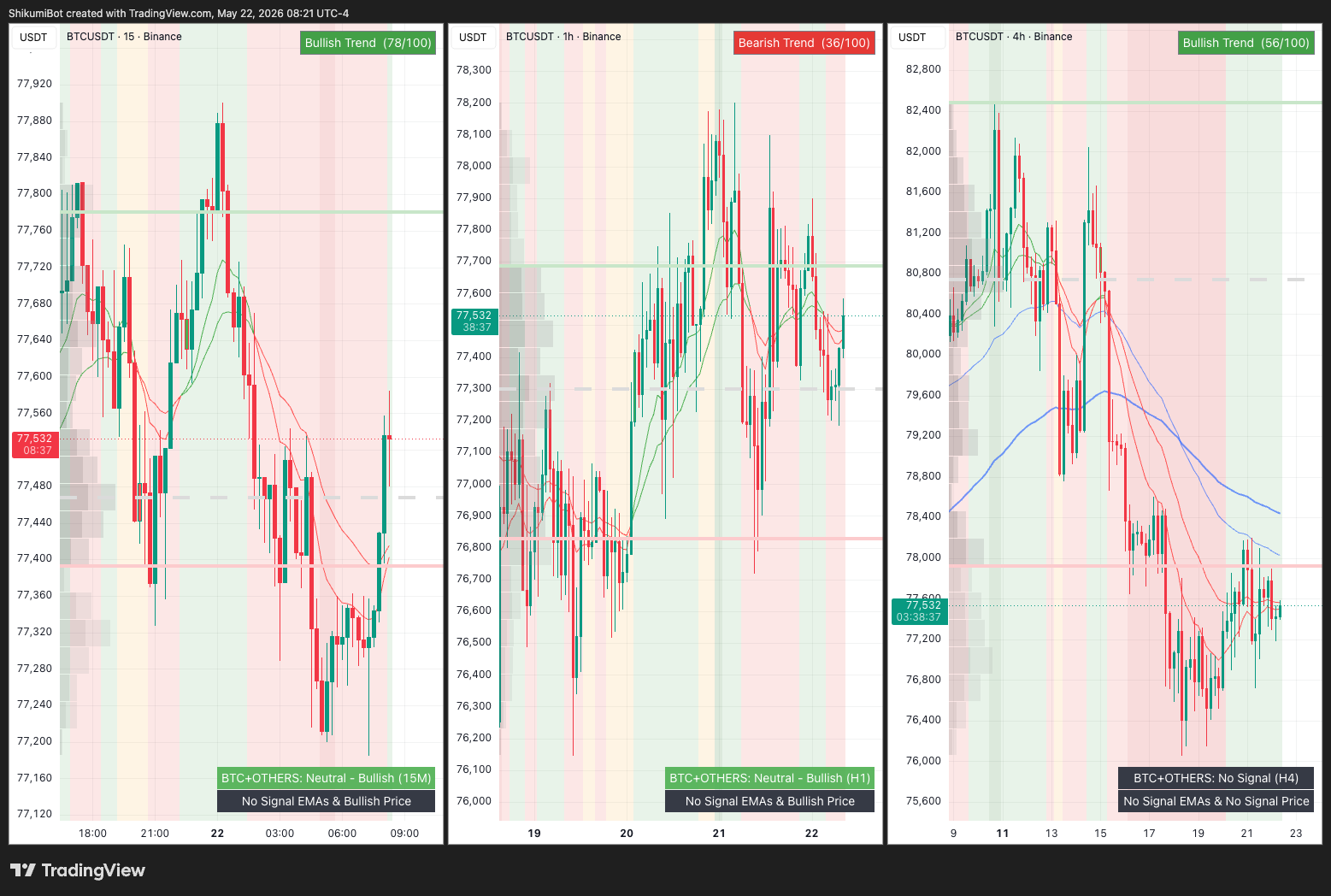Click the 09:00 time axis label
Screen dimensions: 1331x896
404,834
